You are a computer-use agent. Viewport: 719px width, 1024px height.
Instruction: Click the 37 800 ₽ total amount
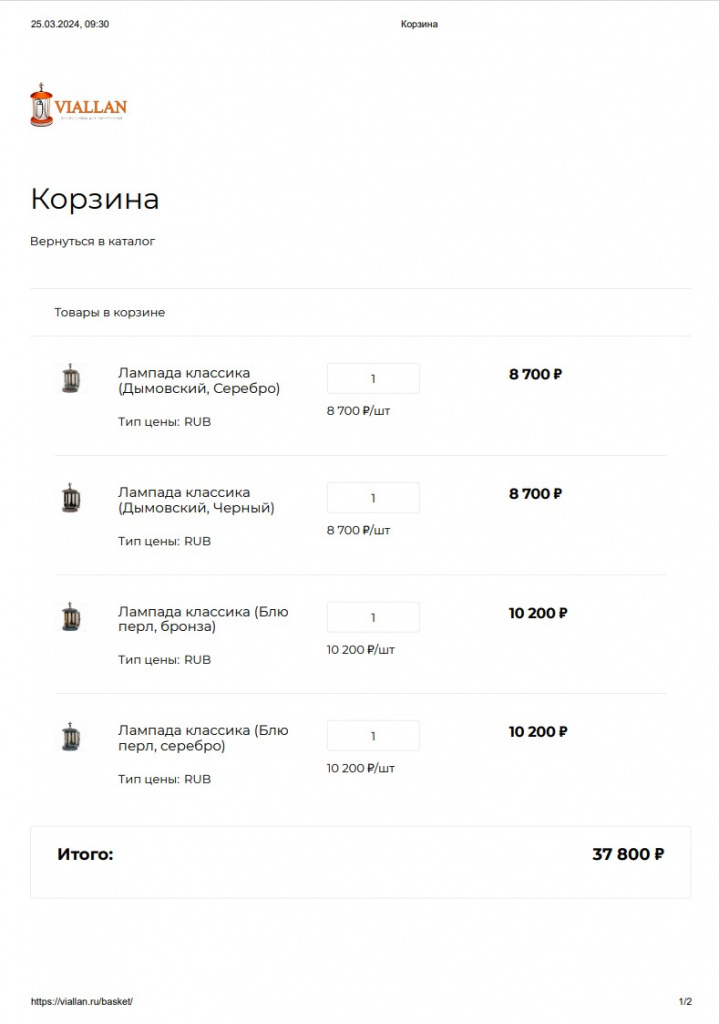tap(629, 853)
